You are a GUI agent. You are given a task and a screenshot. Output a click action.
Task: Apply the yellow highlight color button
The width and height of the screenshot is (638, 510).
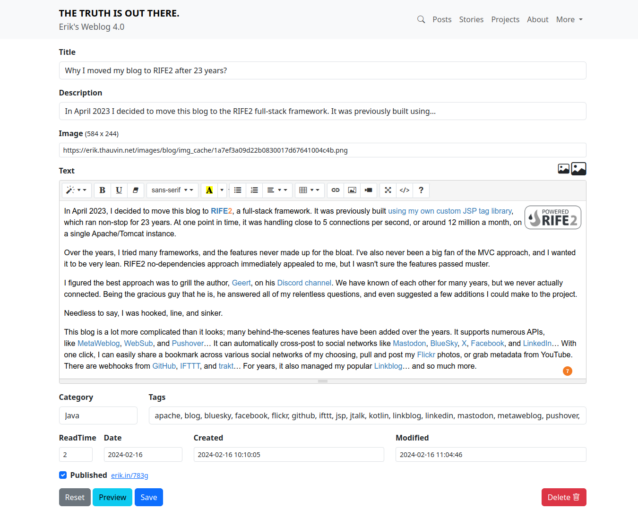pos(209,190)
